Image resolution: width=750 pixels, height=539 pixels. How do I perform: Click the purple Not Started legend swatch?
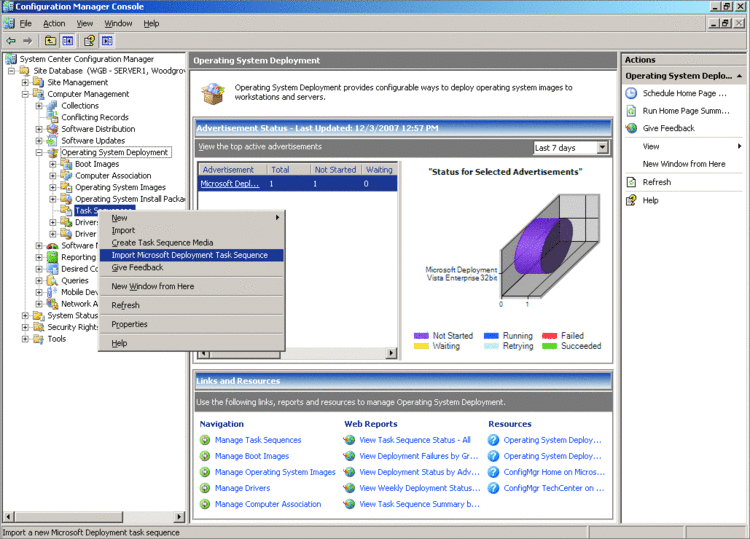point(420,336)
